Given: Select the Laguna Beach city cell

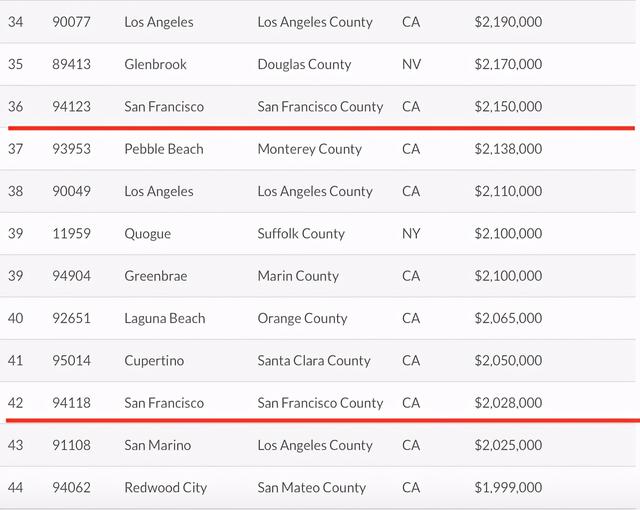Looking at the screenshot, I should click(165, 318).
